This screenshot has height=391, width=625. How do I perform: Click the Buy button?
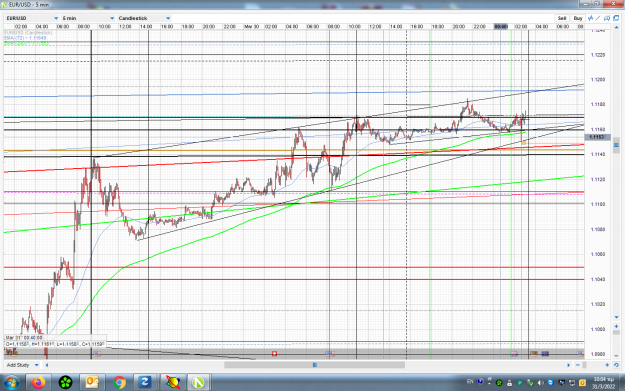(578, 18)
